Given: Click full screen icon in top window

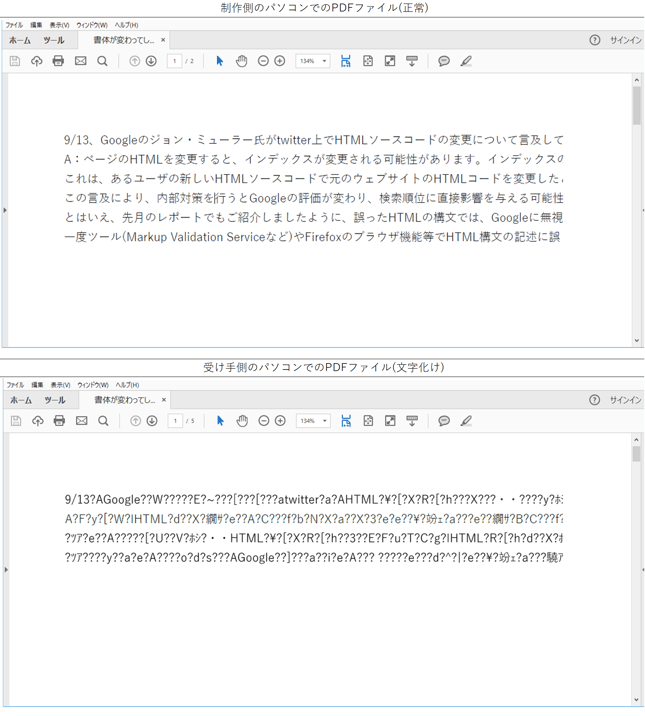Looking at the screenshot, I should tap(390, 61).
